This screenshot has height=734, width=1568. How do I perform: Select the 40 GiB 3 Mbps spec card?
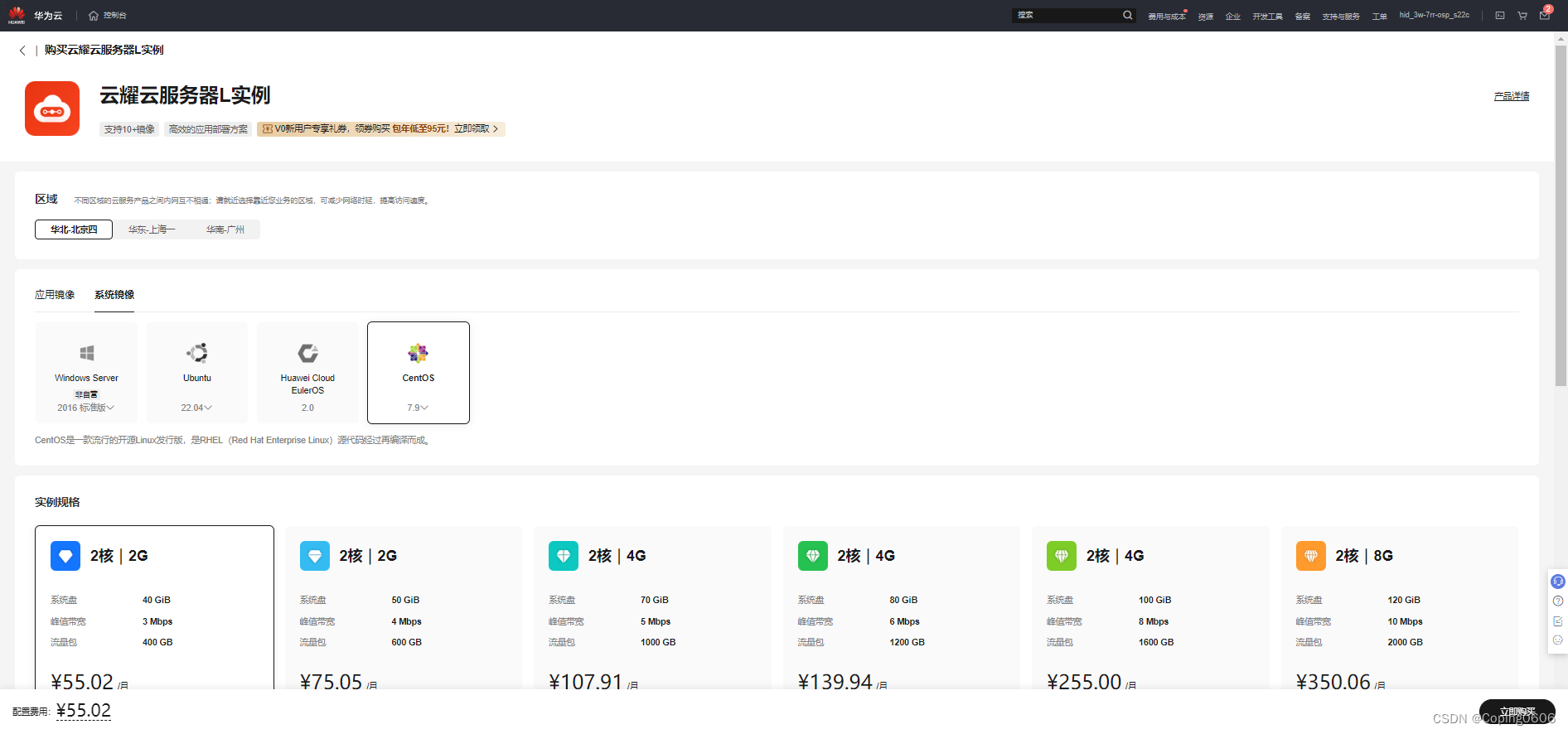tap(154, 609)
